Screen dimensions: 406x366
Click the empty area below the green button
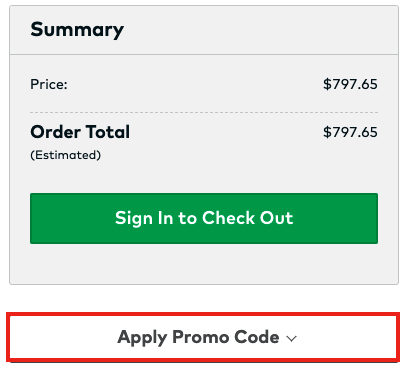204,264
